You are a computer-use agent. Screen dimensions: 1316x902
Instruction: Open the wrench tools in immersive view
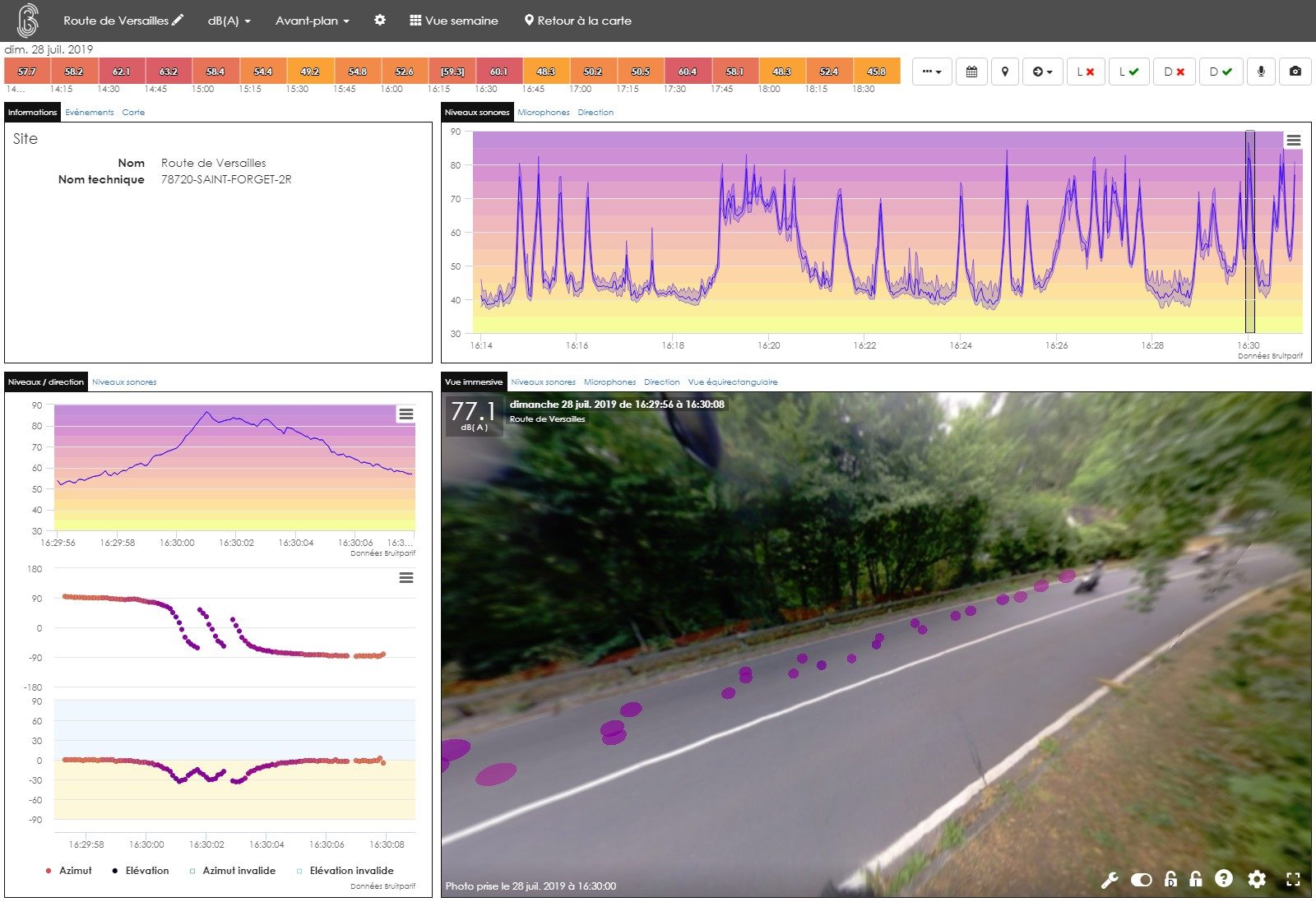(x=1110, y=880)
